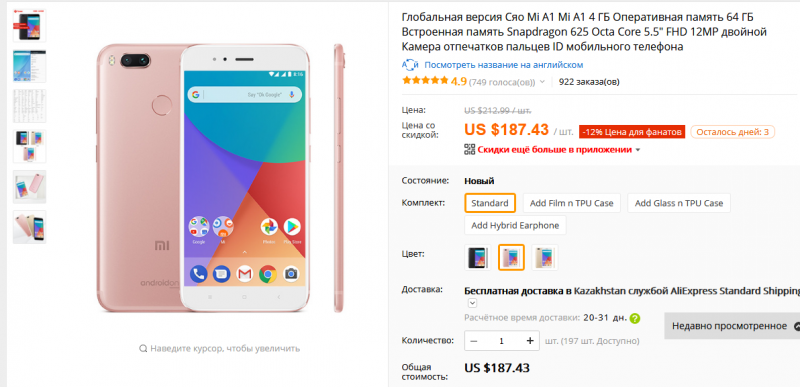Select the Standard bundle option
The image size is (800, 387).
(490, 203)
